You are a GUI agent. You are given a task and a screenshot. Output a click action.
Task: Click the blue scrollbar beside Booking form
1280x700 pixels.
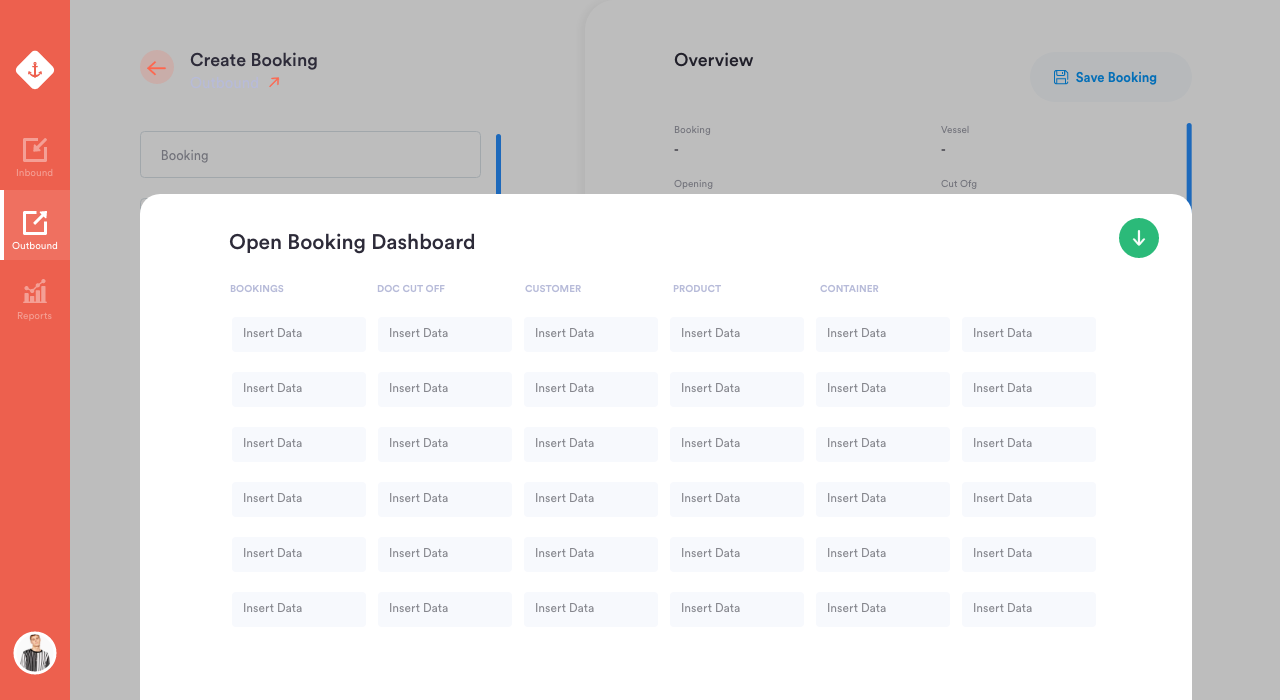(498, 164)
